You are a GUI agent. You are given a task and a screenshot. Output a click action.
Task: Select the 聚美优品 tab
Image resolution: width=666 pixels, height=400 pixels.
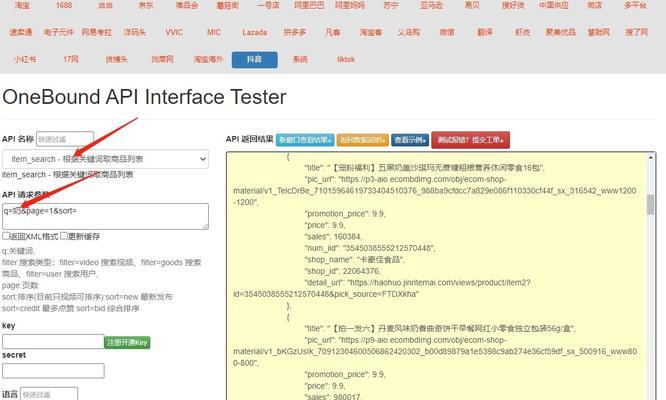click(x=561, y=32)
